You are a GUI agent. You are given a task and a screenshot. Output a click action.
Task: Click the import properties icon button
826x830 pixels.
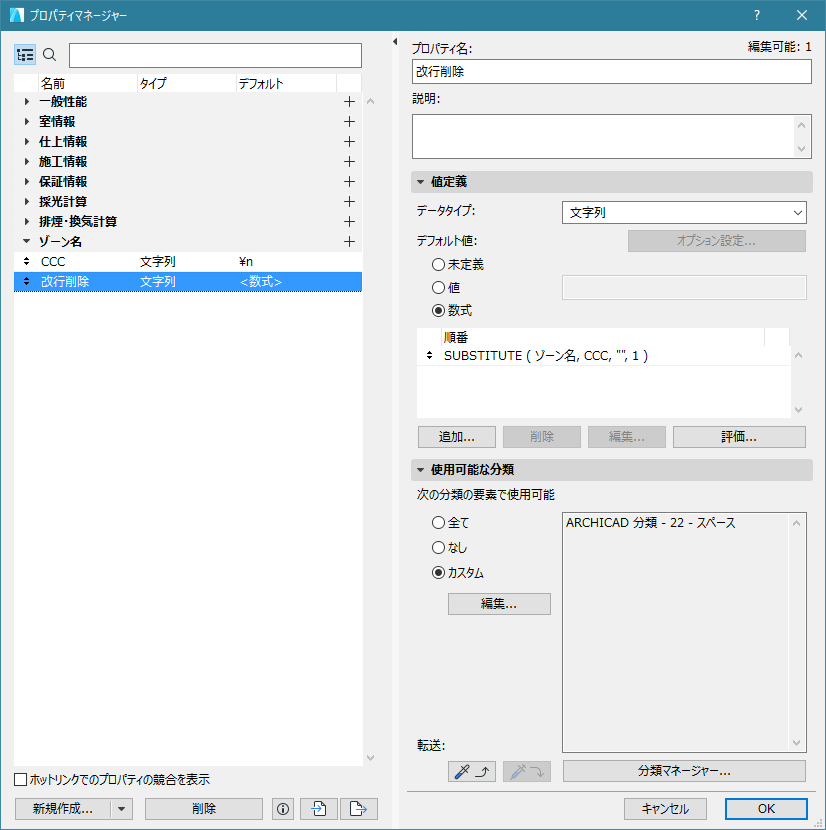coord(319,809)
